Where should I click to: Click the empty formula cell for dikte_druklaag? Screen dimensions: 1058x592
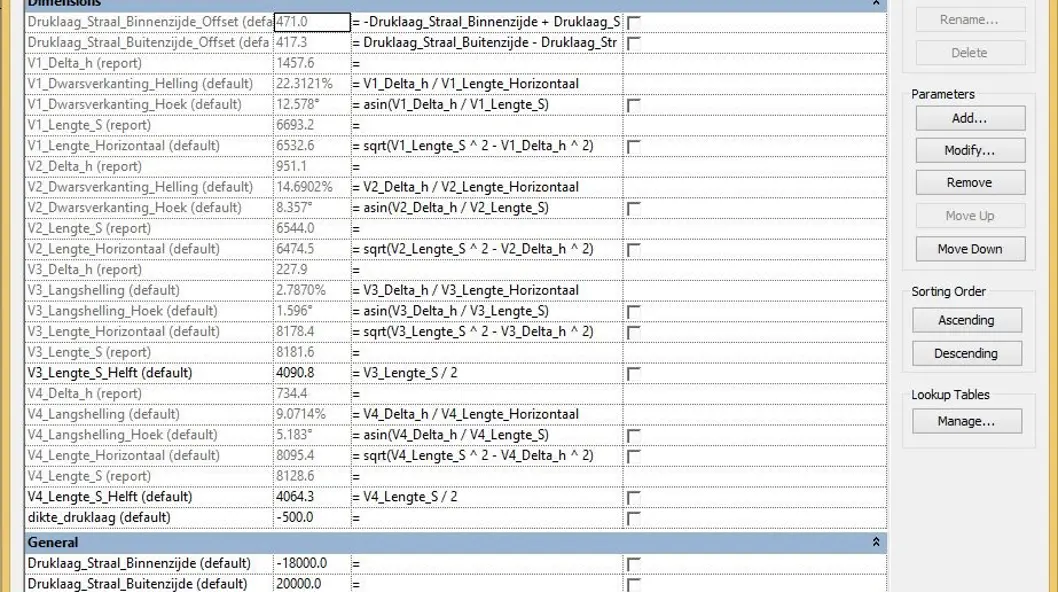pyautogui.click(x=486, y=518)
